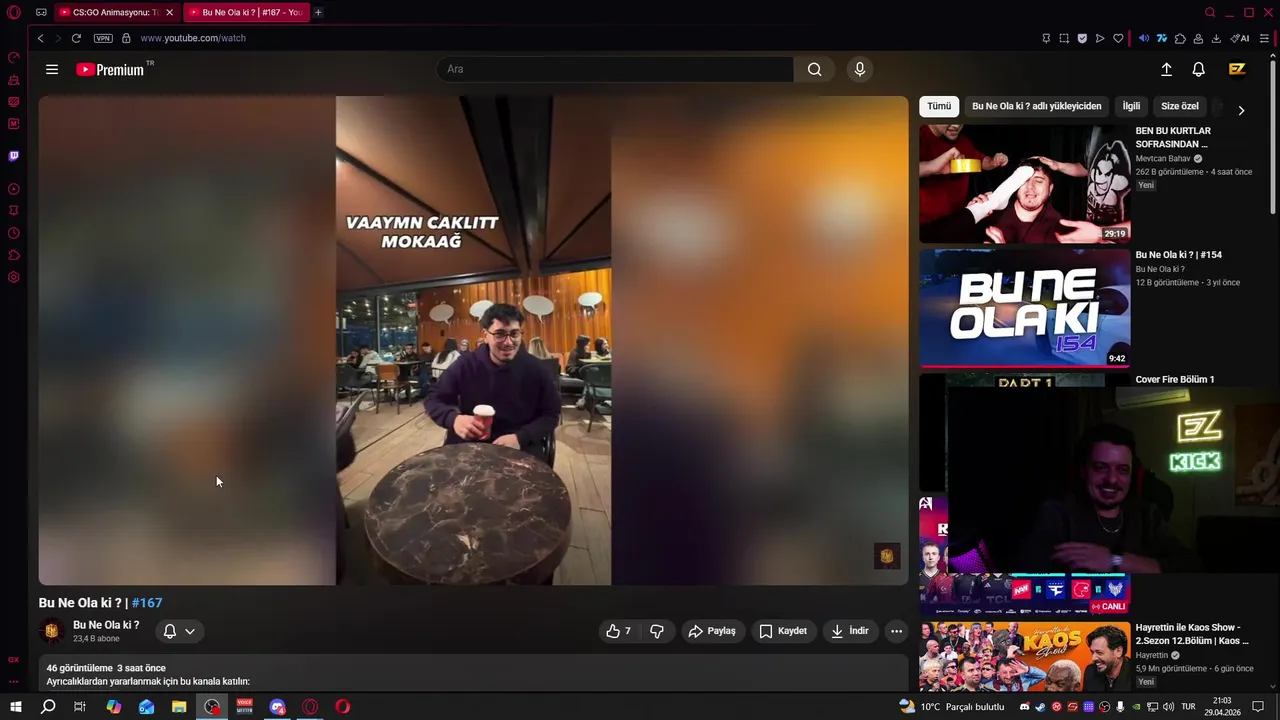
Task: Like the video with thumbs up
Action: [618, 631]
